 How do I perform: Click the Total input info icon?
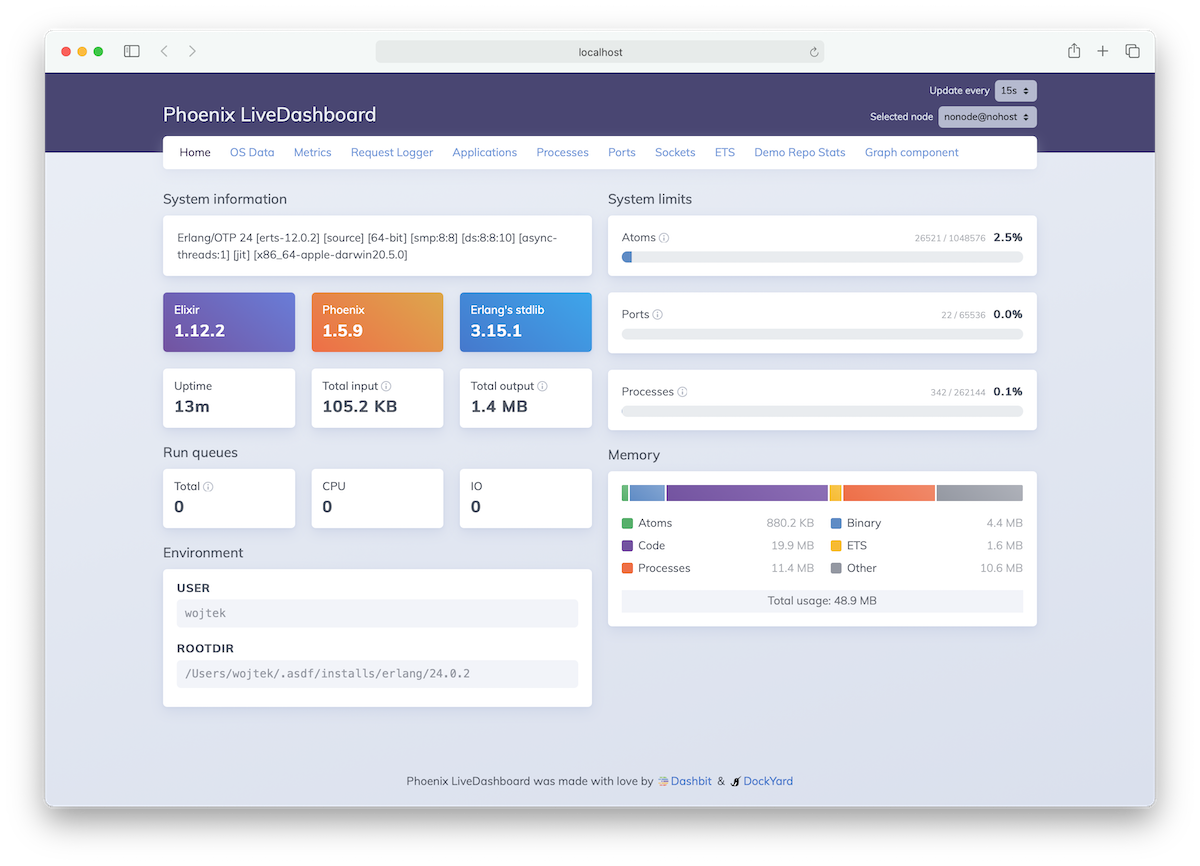(x=386, y=385)
